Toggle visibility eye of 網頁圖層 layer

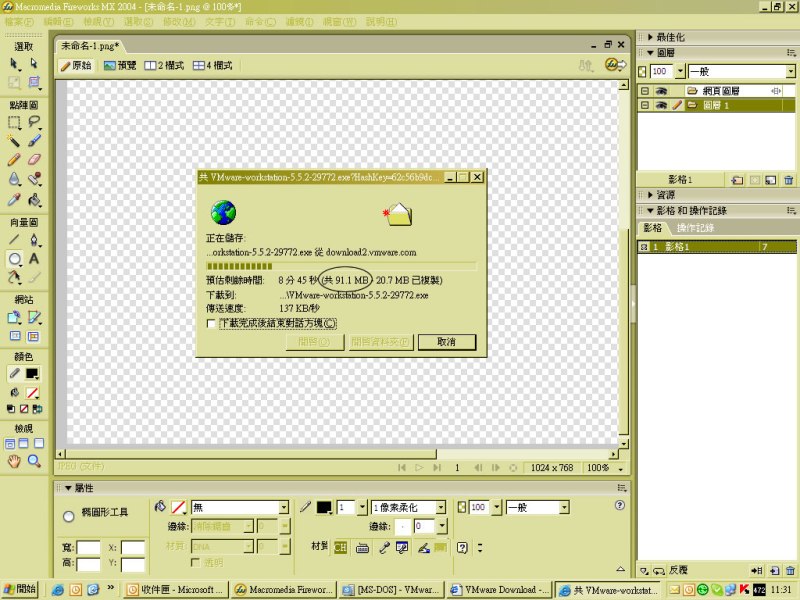click(x=661, y=91)
